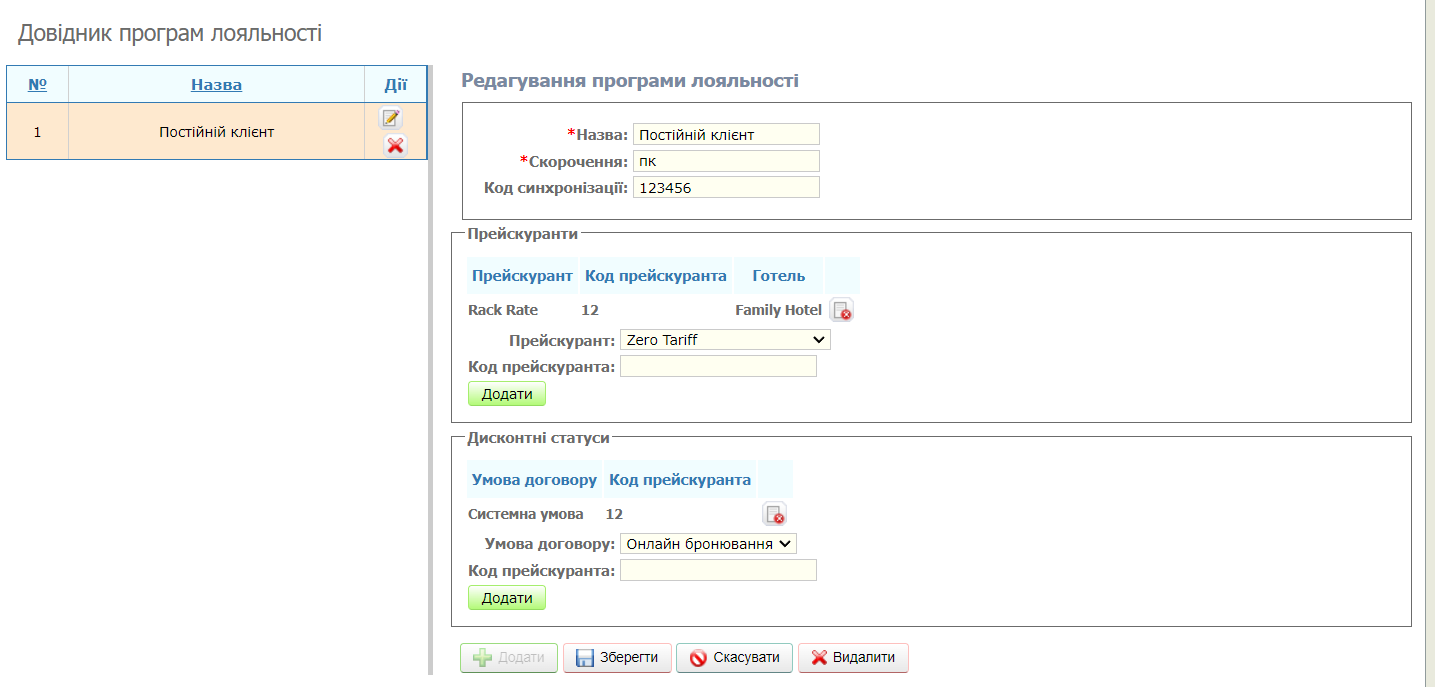The height and width of the screenshot is (687, 1435).
Task: Remove the Системна умова discount status
Action: click(774, 515)
